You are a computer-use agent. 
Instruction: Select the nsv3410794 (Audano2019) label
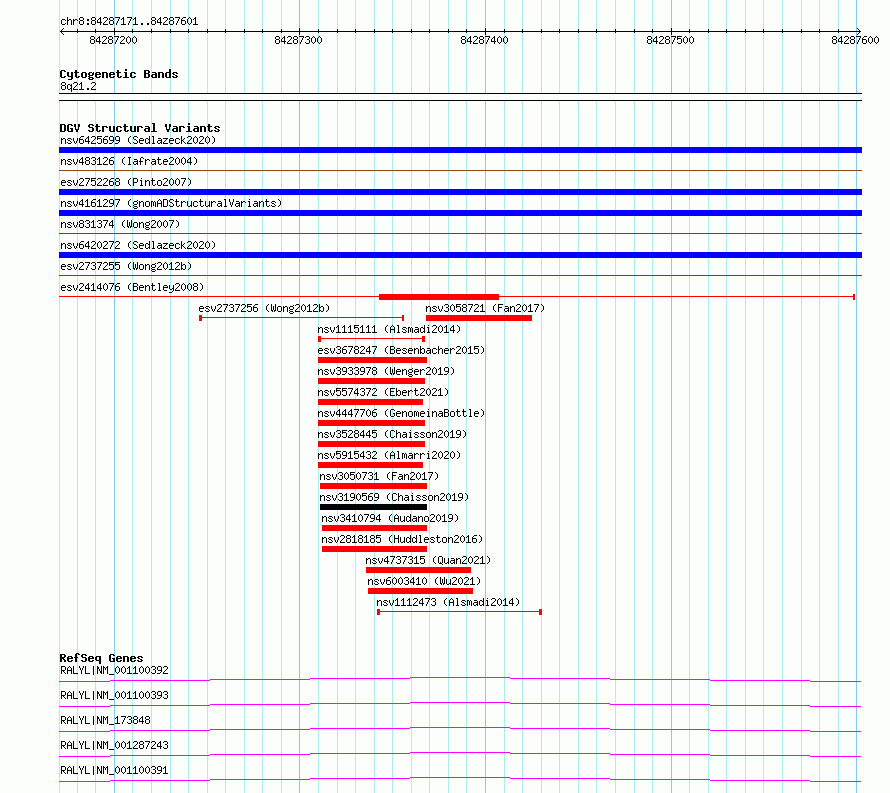390,518
